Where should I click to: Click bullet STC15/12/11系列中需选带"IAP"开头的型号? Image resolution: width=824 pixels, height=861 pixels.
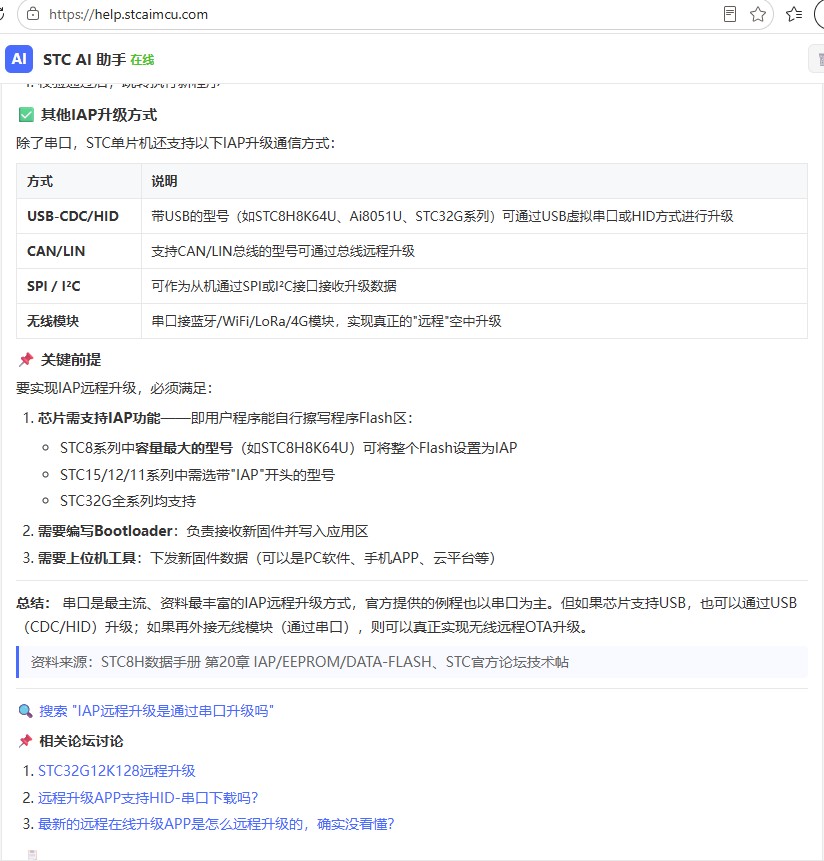coord(197,475)
